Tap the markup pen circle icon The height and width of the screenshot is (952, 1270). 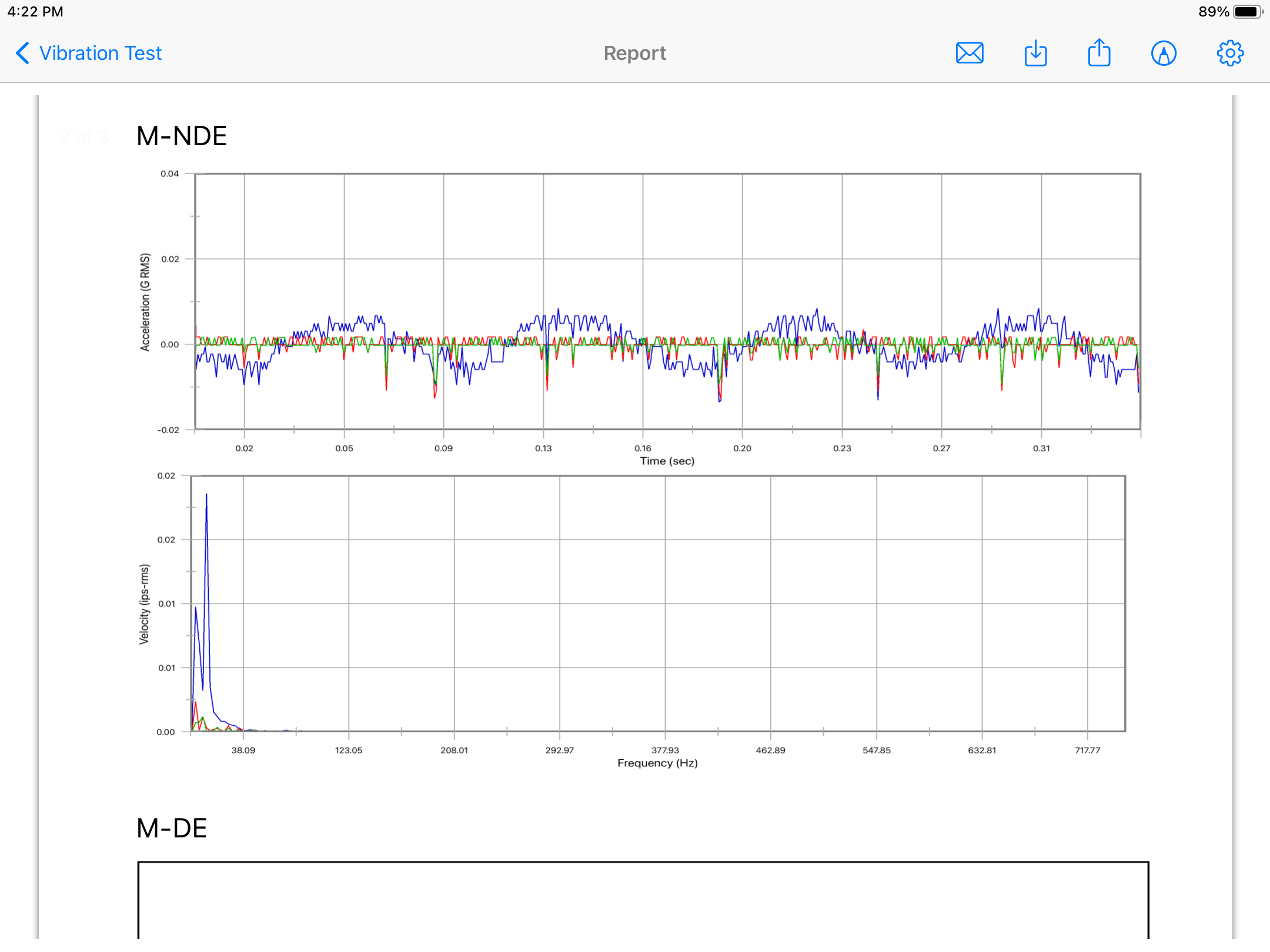click(x=1164, y=53)
